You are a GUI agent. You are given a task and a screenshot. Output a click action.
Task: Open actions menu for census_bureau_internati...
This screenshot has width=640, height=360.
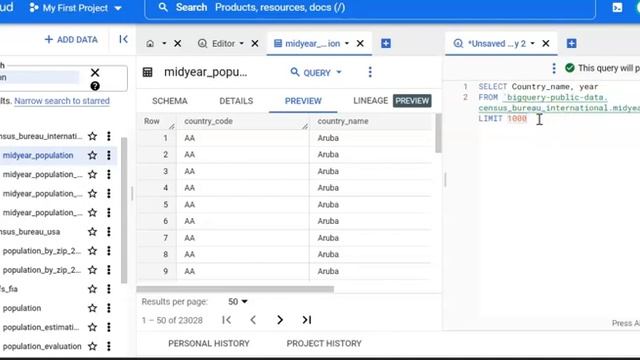109,136
